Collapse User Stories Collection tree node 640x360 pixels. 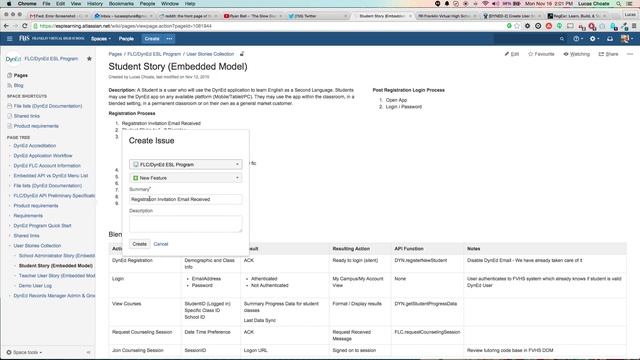10,246
